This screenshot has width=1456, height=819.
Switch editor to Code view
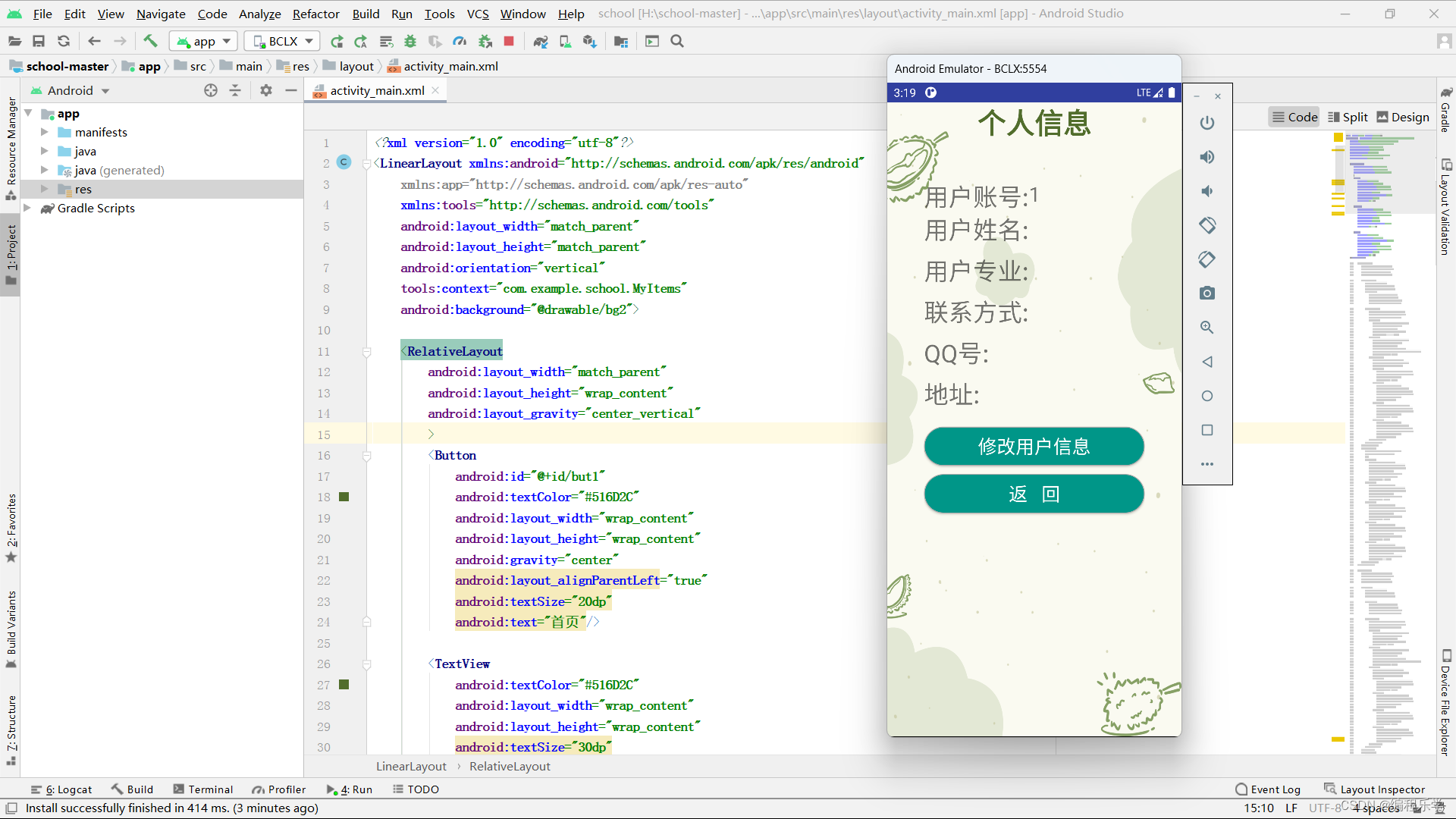[x=1294, y=117]
